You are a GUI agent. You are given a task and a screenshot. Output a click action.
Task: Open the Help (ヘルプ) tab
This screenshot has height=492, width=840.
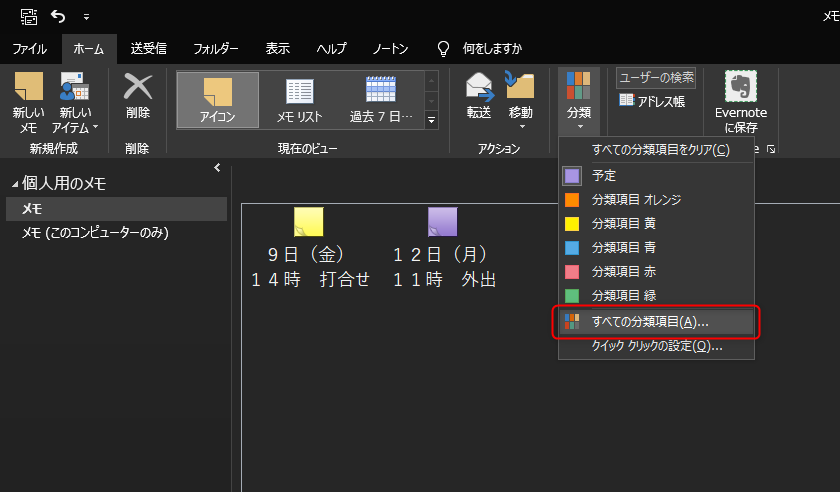coord(332,49)
